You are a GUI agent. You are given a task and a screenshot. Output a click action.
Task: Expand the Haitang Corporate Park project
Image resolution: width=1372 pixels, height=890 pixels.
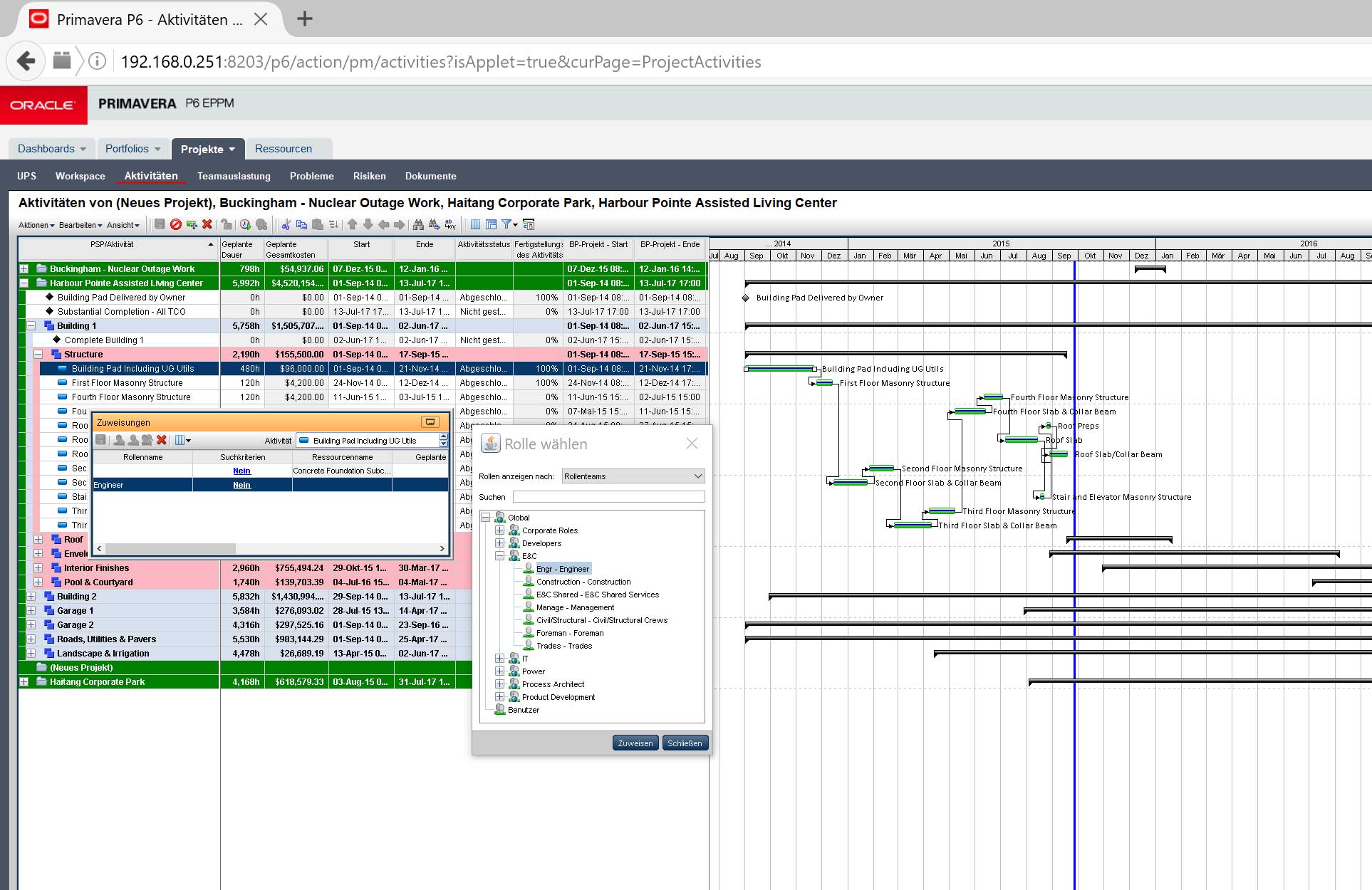24,682
